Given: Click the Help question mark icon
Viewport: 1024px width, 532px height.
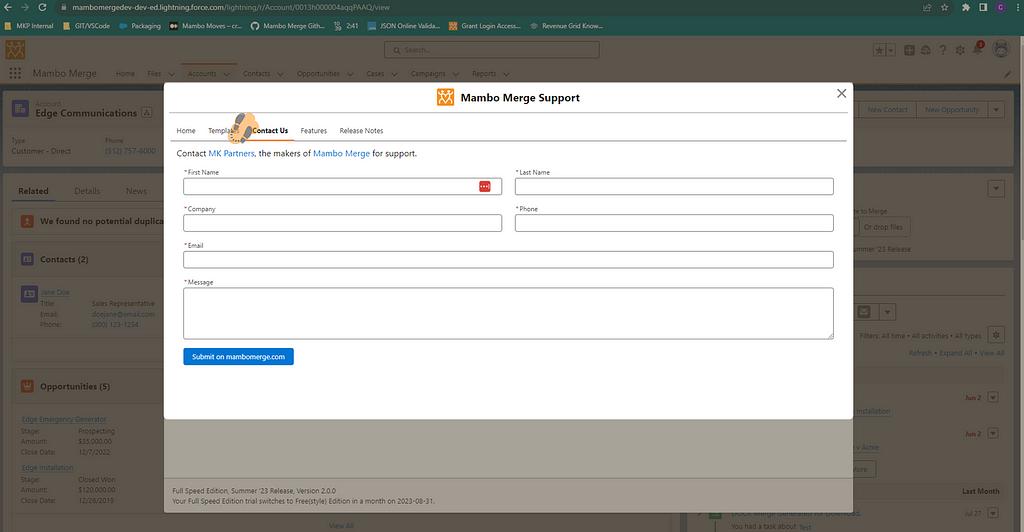Looking at the screenshot, I should pos(942,50).
